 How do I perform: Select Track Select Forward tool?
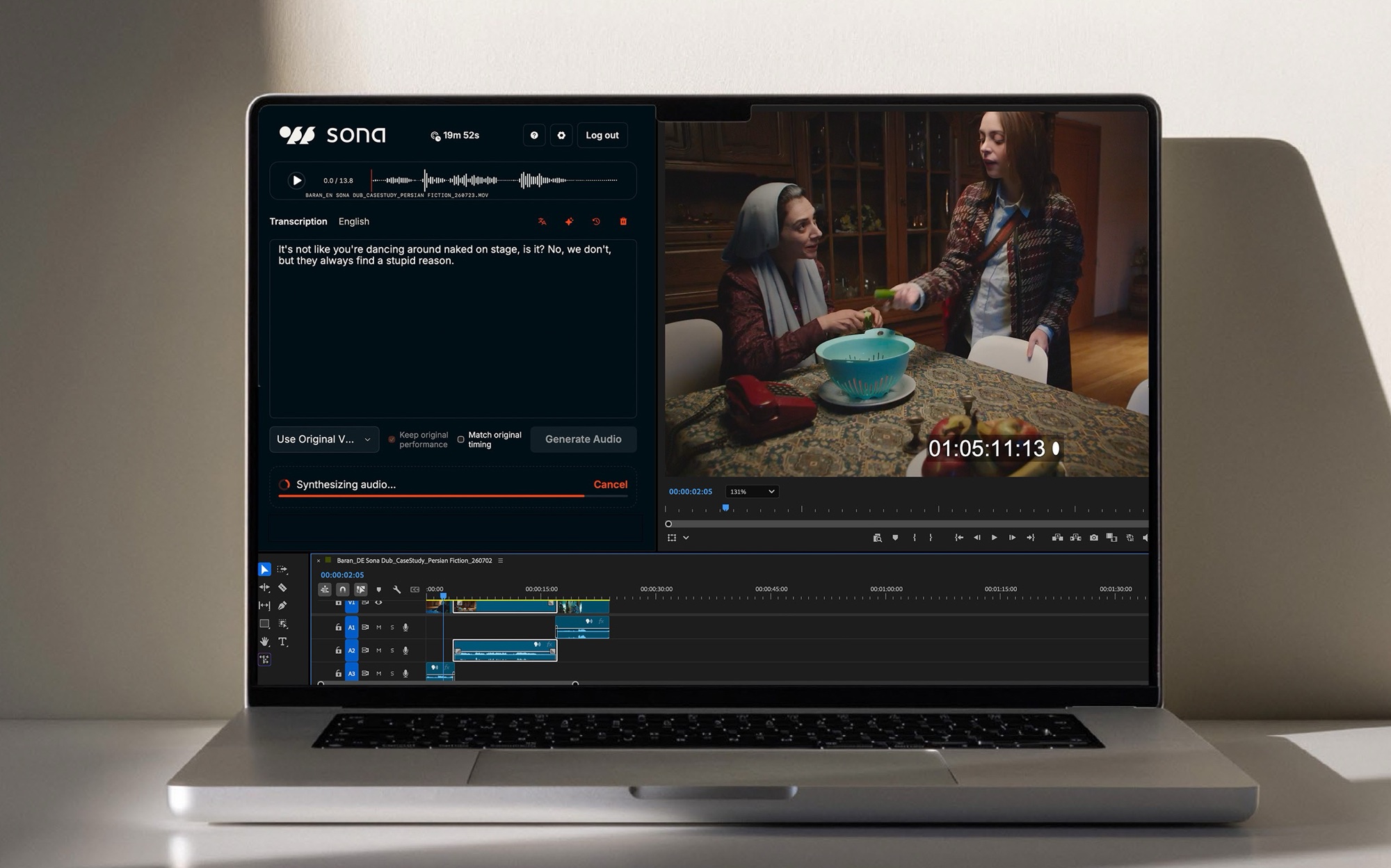point(282,570)
